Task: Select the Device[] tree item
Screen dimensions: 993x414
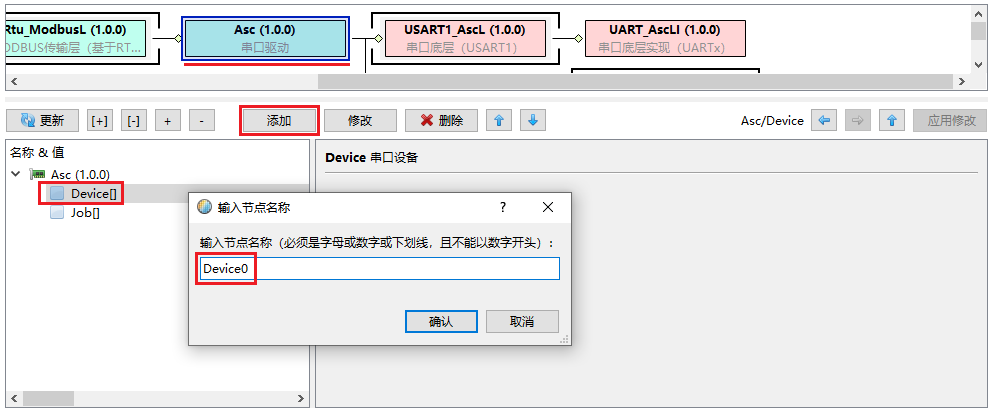Action: [94, 193]
